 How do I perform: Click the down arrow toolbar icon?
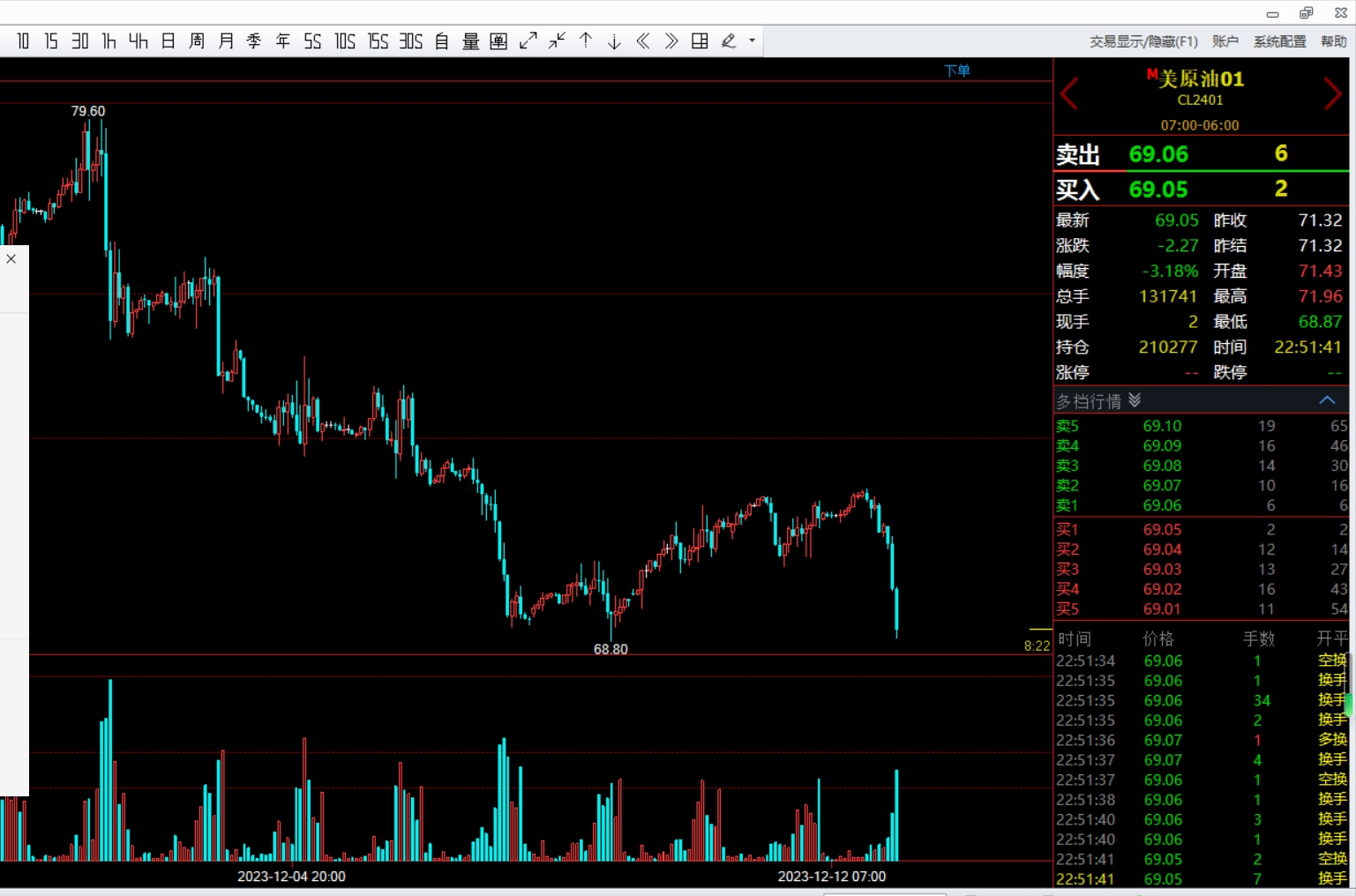coord(614,41)
